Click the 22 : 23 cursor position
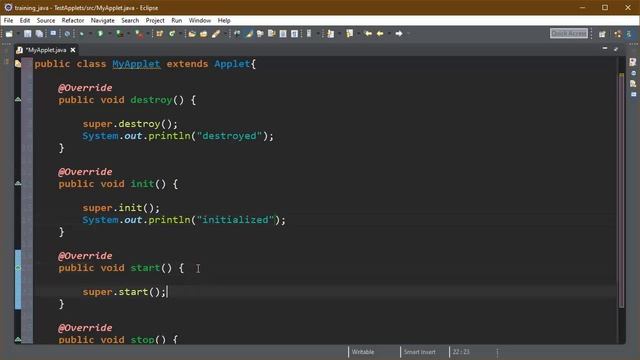This screenshot has height=360, width=640. tap(461, 352)
